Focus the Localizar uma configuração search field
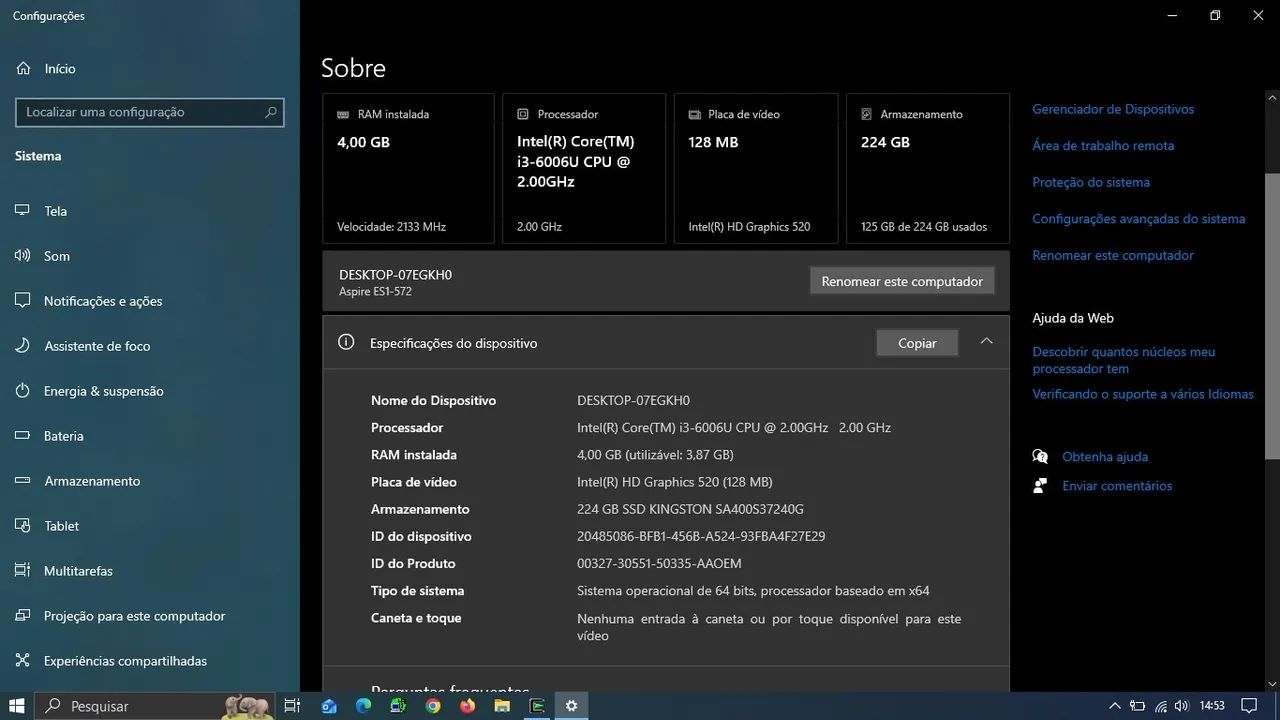The height and width of the screenshot is (720, 1280). click(150, 112)
